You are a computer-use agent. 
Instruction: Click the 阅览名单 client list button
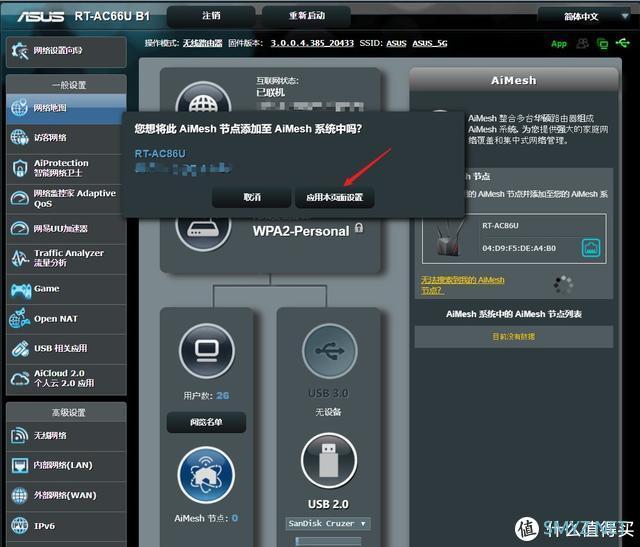click(206, 422)
